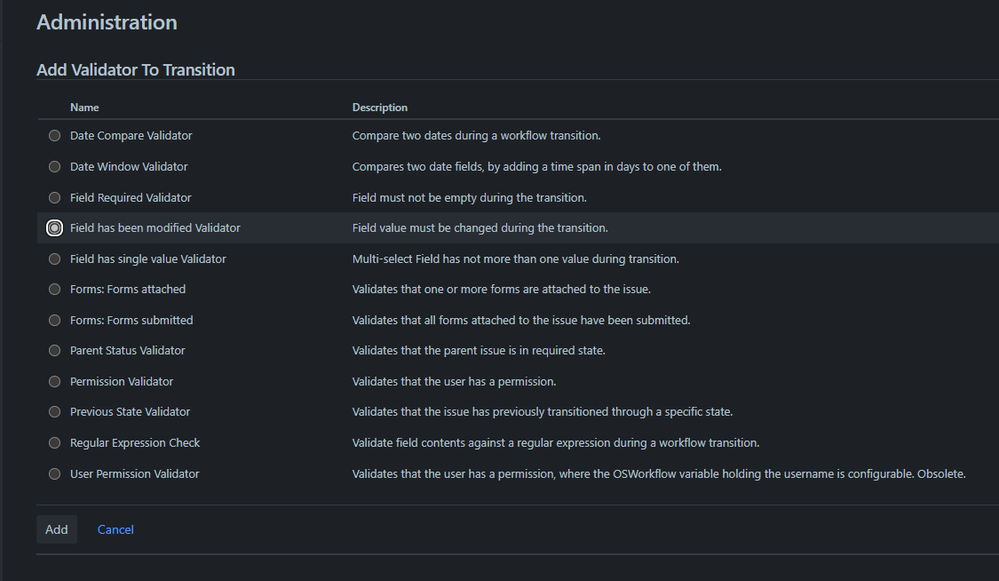Click the Previous State Validator label text
The image size is (999, 581).
tap(130, 412)
